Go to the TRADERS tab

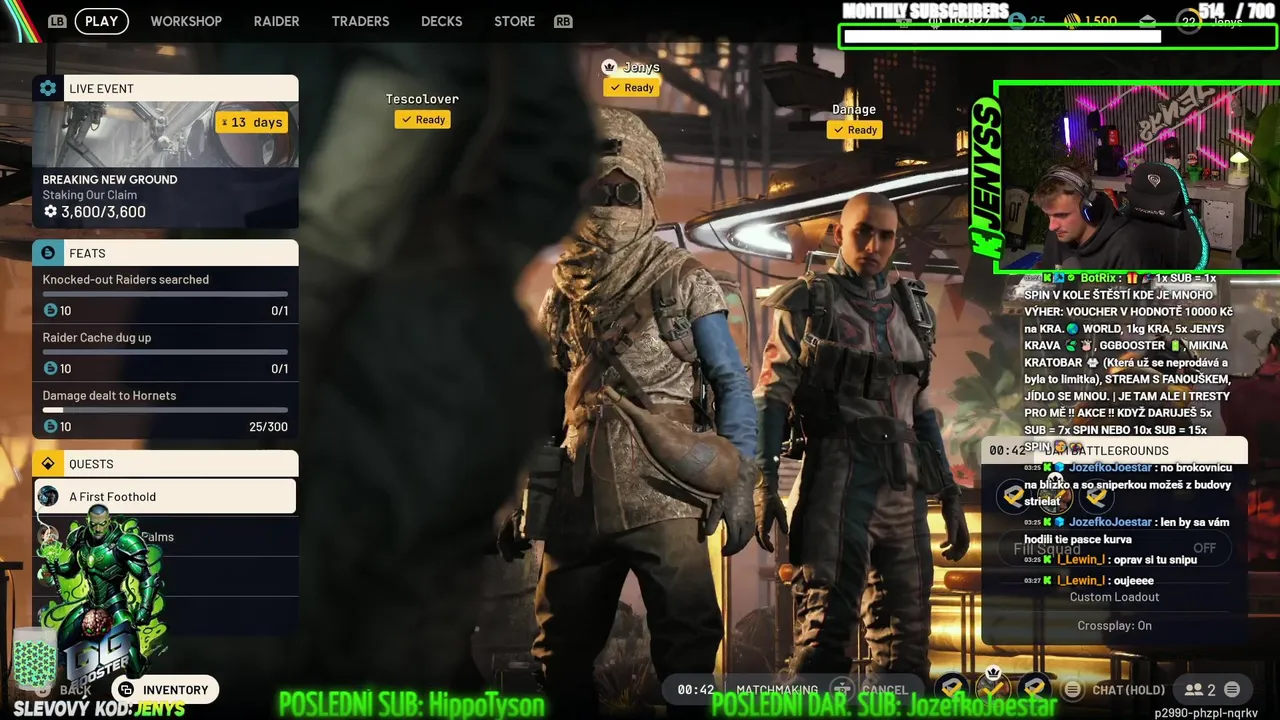[361, 21]
